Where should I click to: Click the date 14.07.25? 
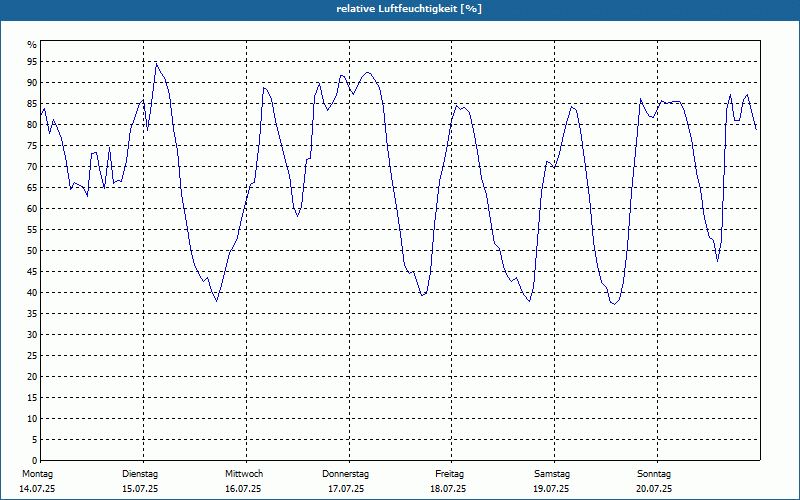pos(37,489)
